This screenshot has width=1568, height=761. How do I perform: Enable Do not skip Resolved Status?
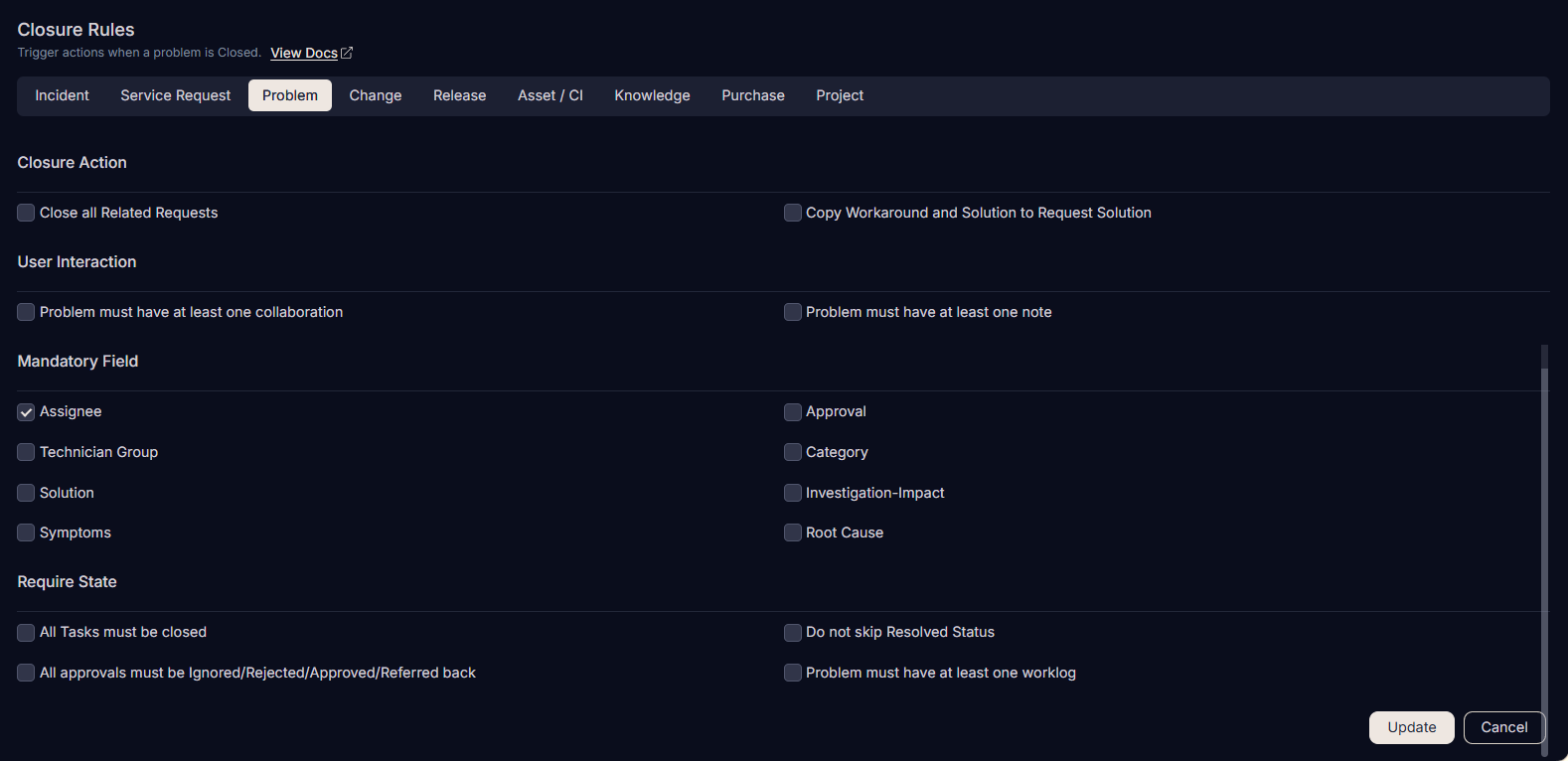point(792,632)
